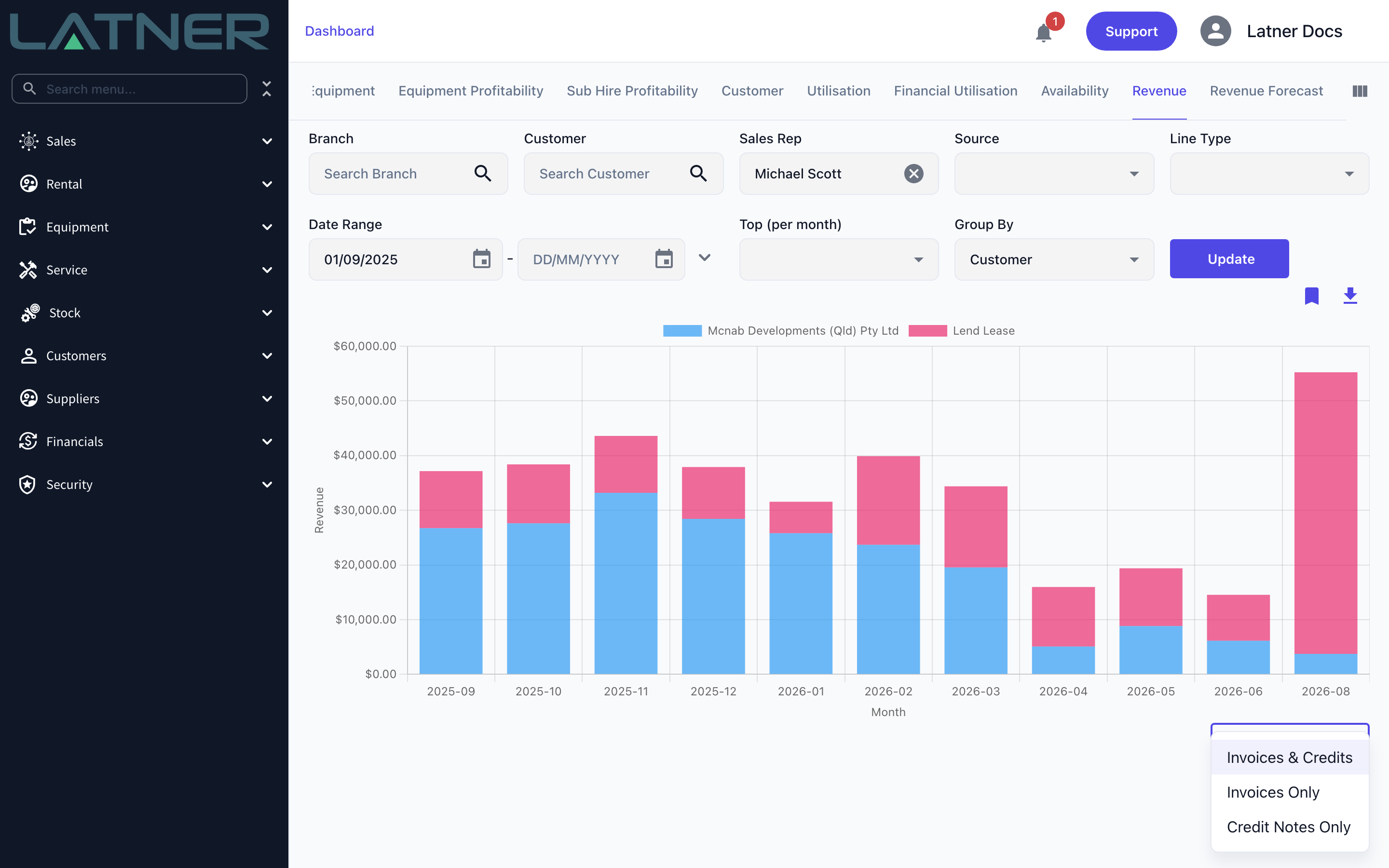This screenshot has height=868, width=1389.
Task: Switch to the Availability tab
Action: click(1075, 91)
